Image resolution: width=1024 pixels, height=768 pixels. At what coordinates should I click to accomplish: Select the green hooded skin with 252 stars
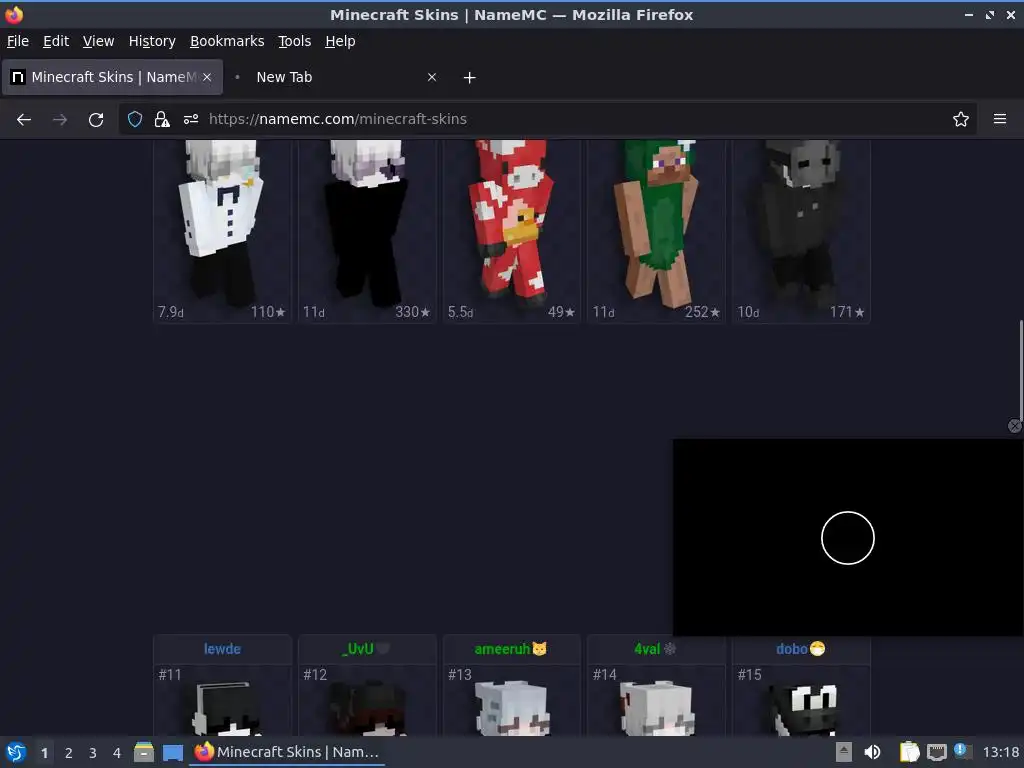656,231
